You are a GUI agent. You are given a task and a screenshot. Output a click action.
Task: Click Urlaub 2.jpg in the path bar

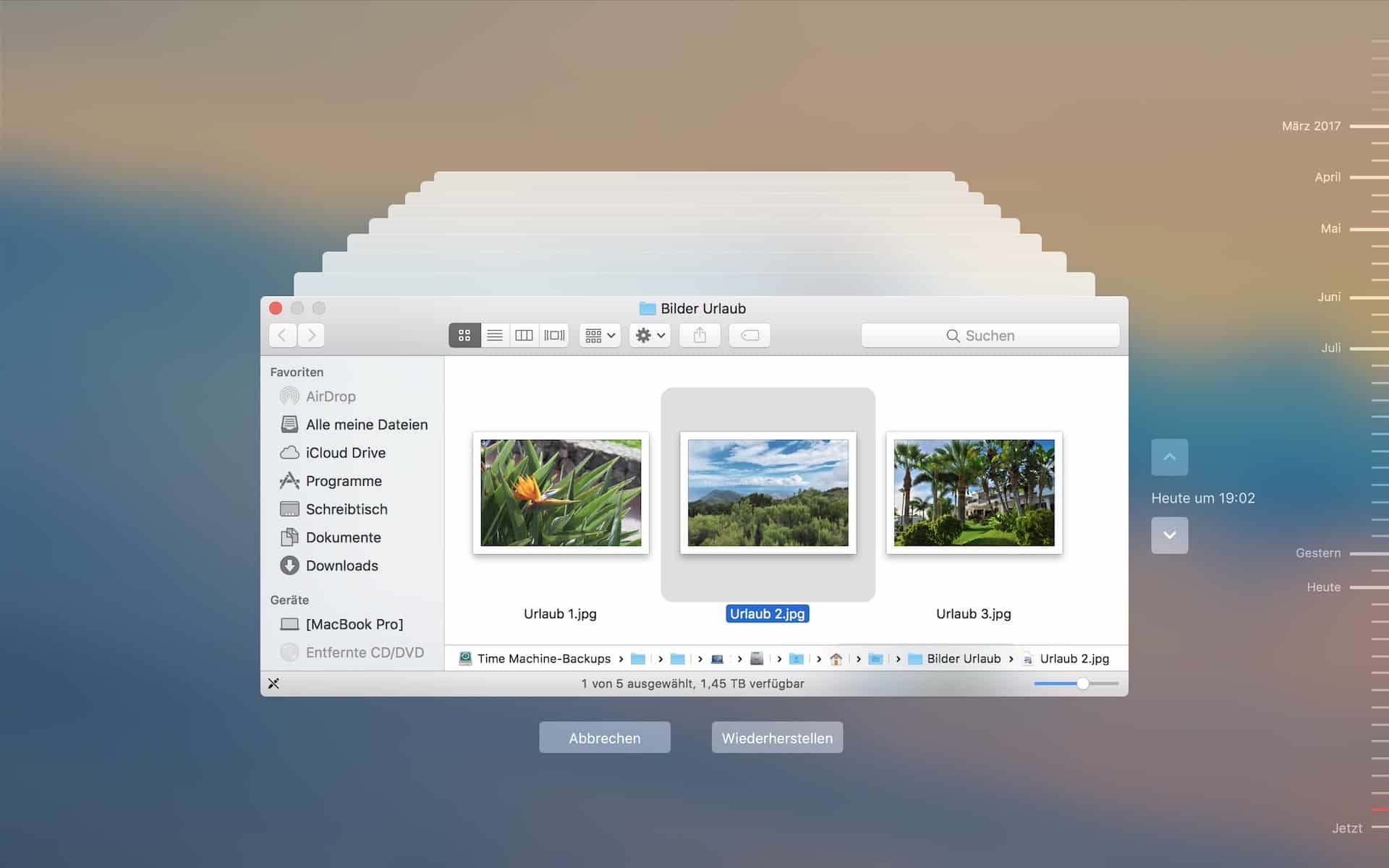(1066, 659)
